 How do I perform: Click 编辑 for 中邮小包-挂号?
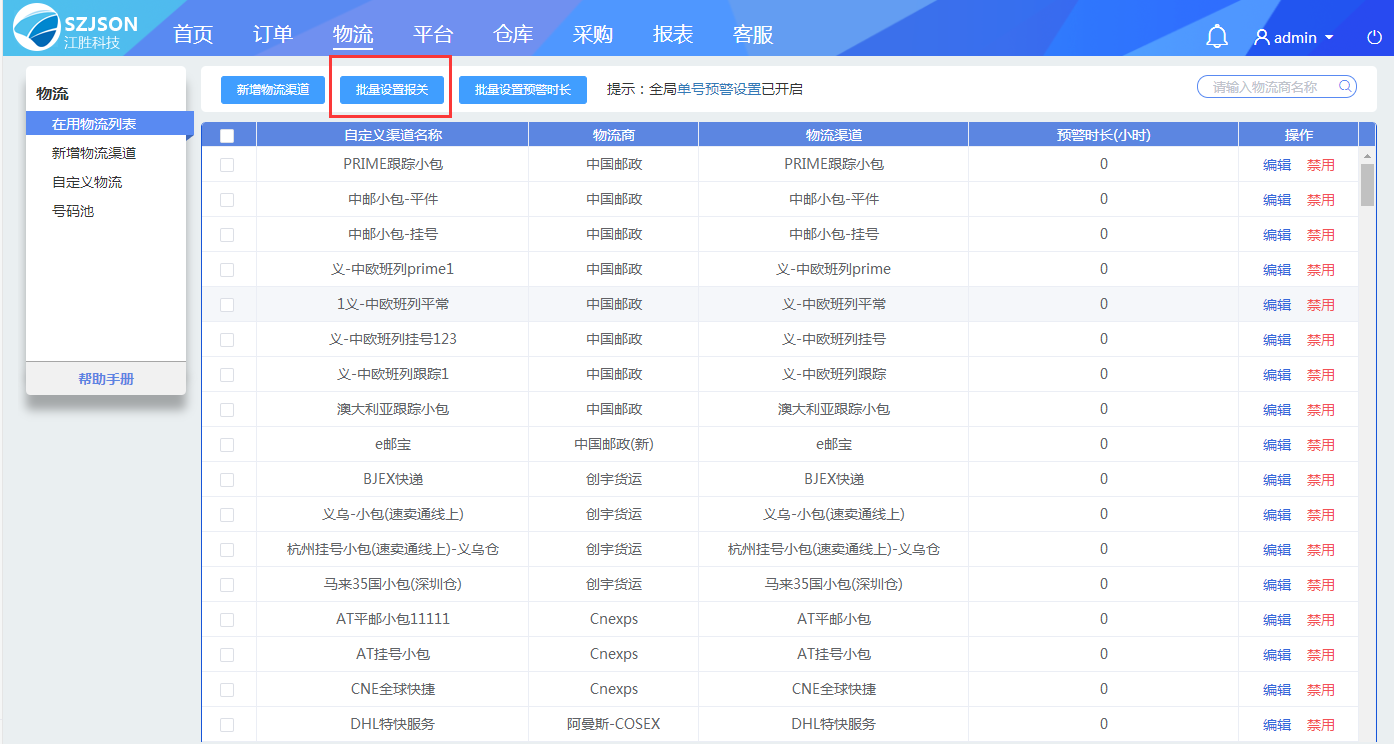pos(1277,235)
